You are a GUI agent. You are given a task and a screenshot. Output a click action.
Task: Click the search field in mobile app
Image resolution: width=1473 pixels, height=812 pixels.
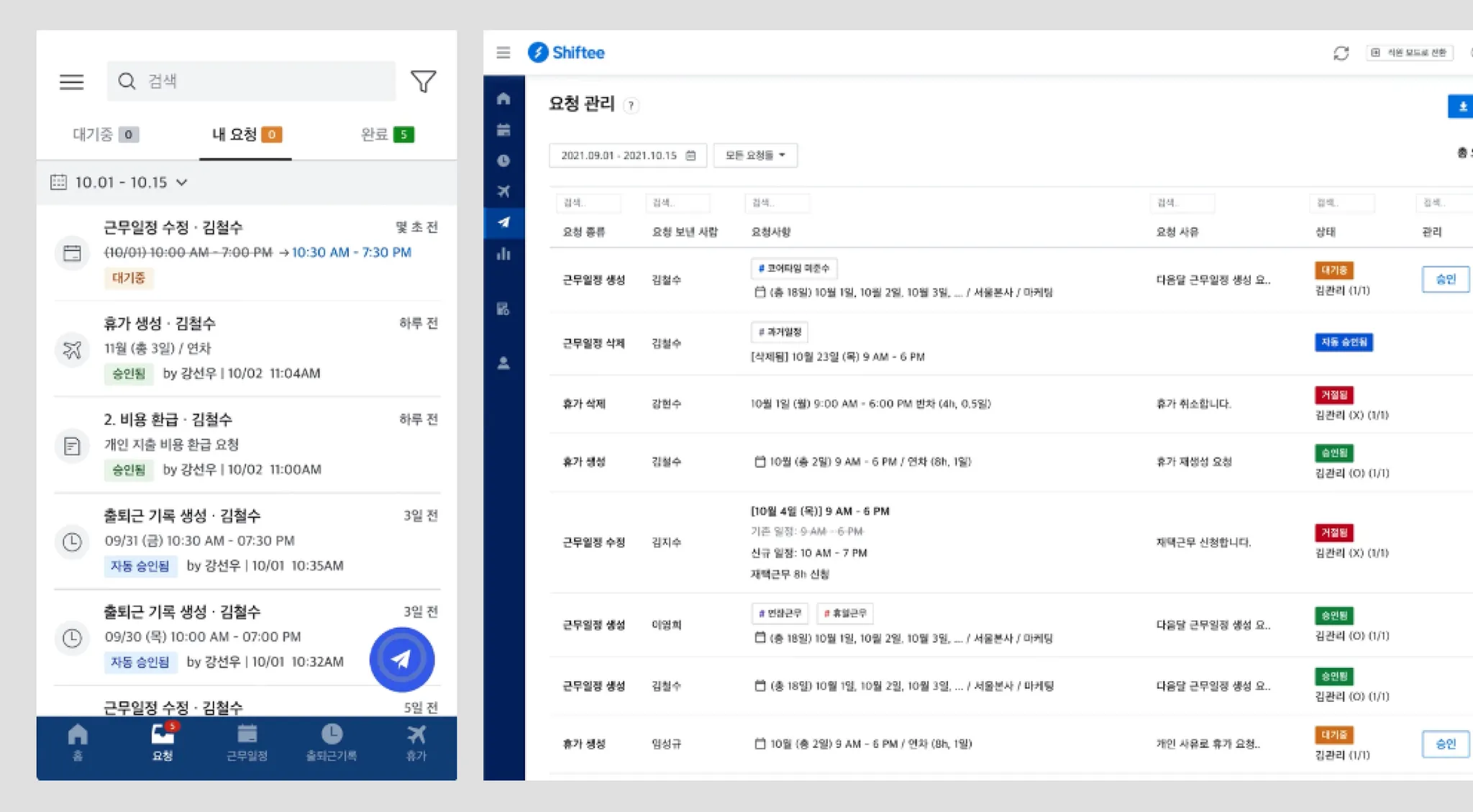tap(251, 81)
